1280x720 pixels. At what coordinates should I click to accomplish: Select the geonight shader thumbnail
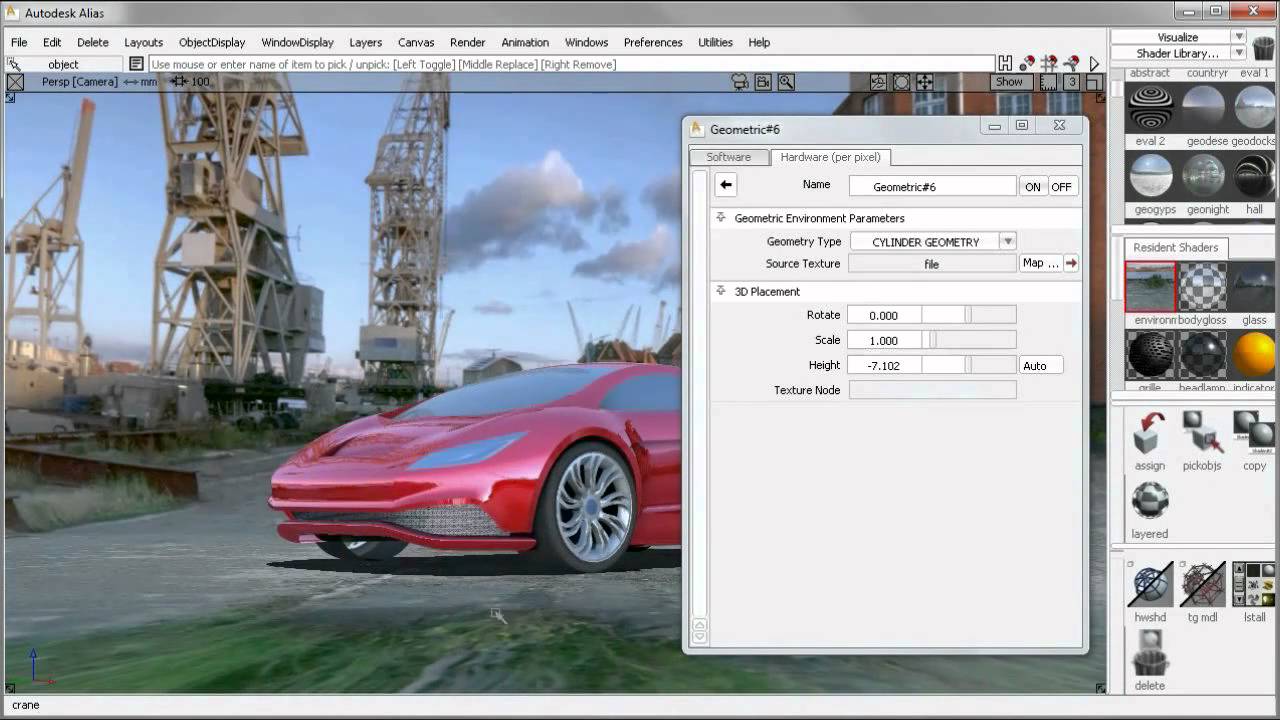click(x=1202, y=176)
